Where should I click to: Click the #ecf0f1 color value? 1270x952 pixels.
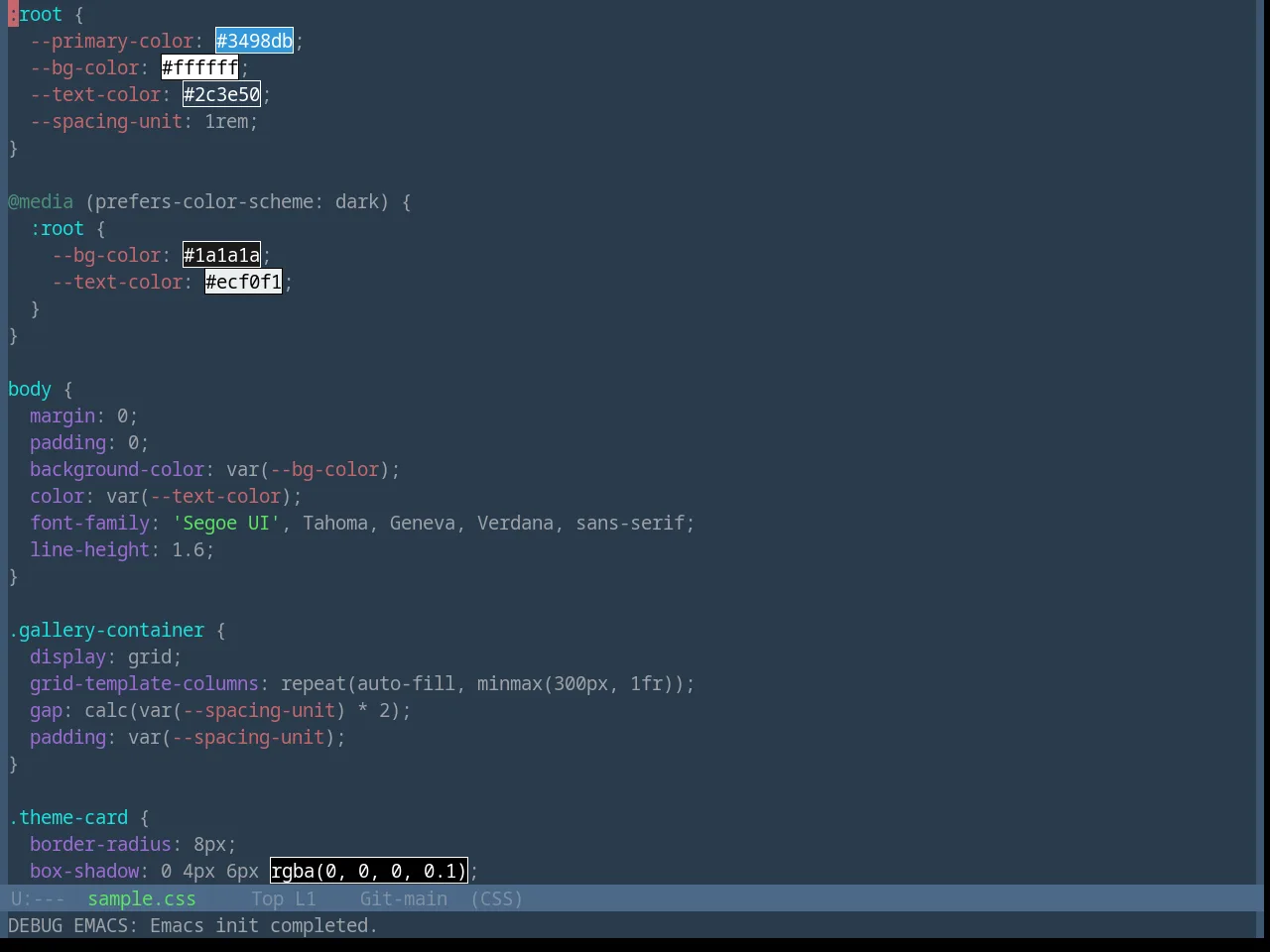coord(244,282)
